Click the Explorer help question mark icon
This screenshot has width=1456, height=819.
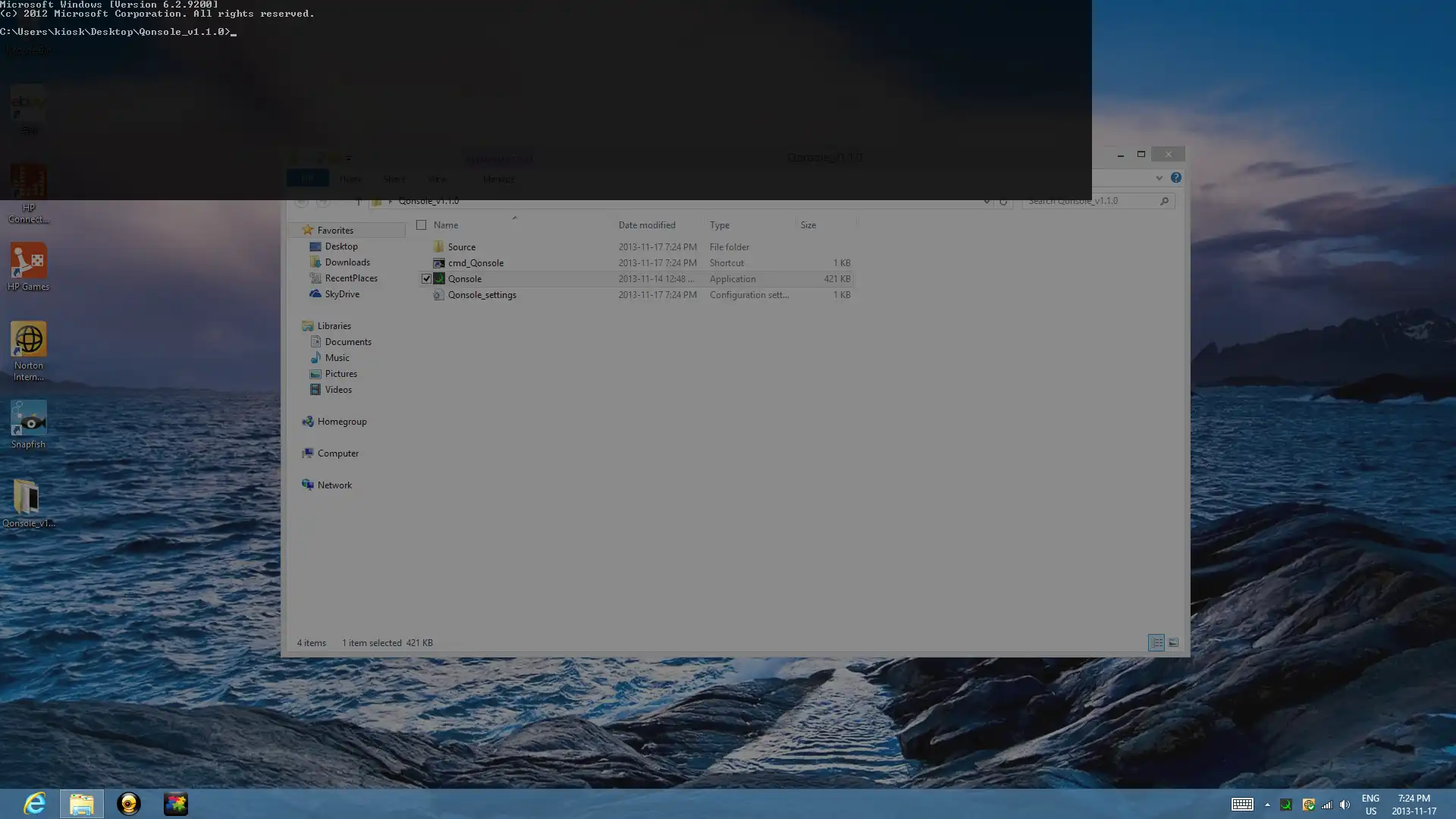(x=1175, y=177)
